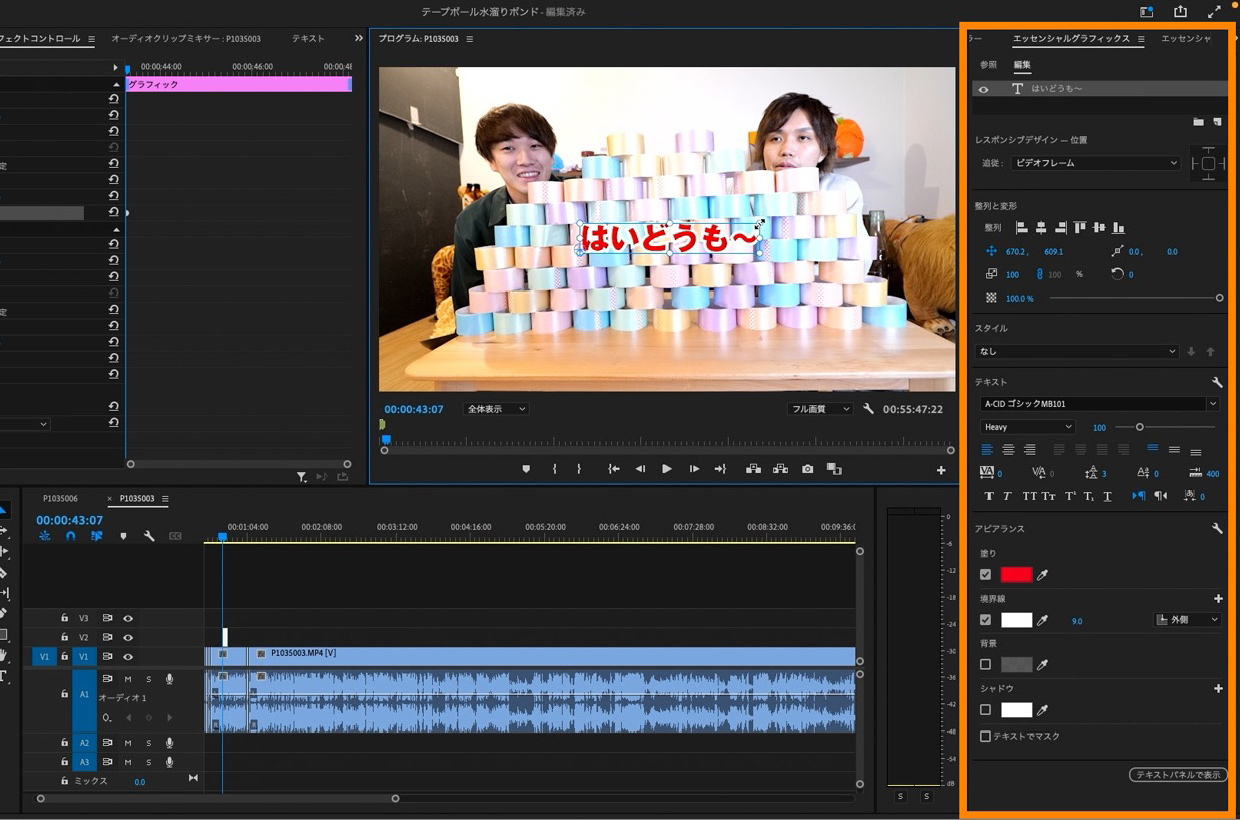Image resolution: width=1240 pixels, height=820 pixels.
Task: Select left-align text paragraph icon
Action: (988, 450)
